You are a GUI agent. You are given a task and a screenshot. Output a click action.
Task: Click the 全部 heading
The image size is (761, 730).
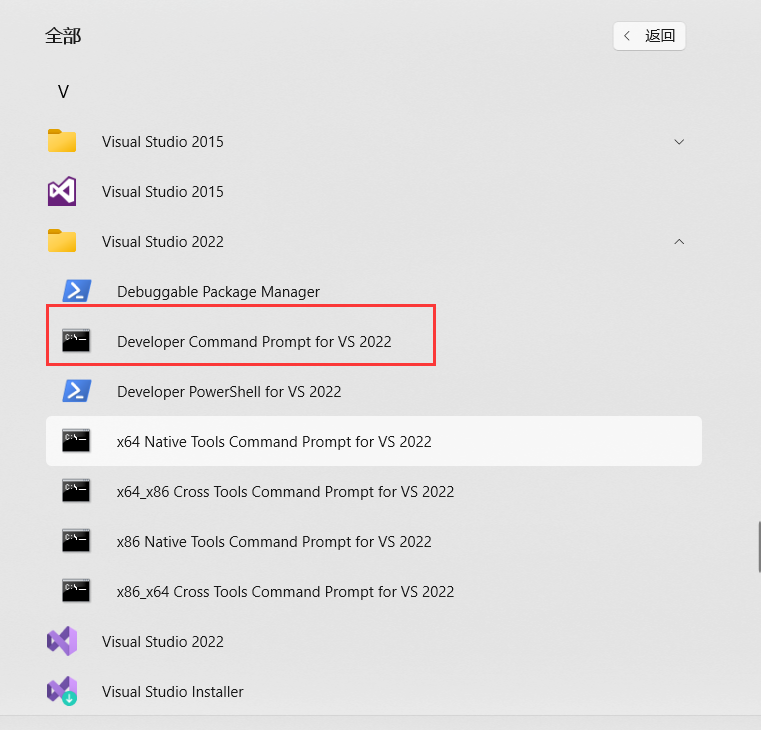(63, 36)
